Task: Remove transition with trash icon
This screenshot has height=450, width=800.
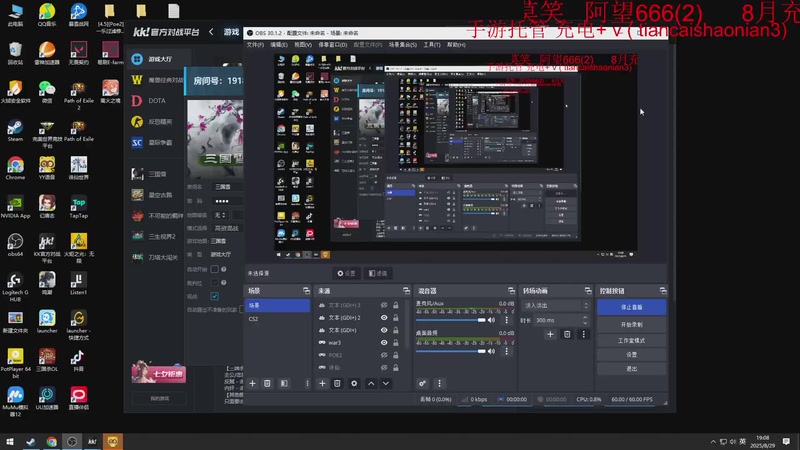Action: pyautogui.click(x=567, y=335)
